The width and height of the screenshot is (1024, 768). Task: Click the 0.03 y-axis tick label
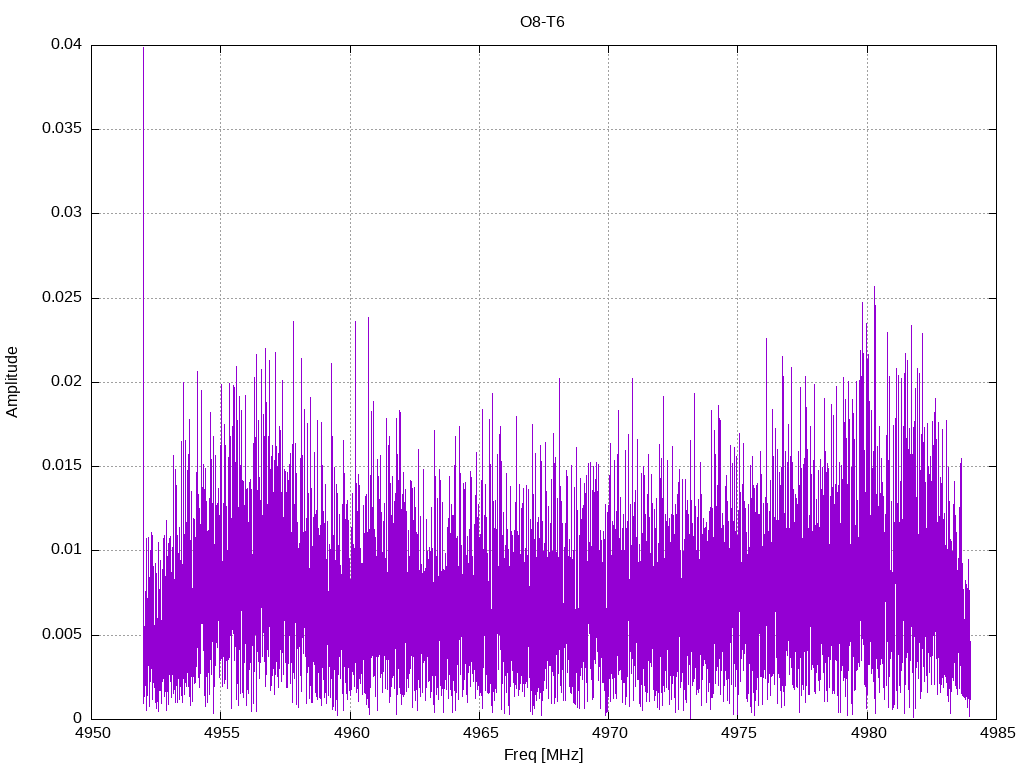click(65, 213)
